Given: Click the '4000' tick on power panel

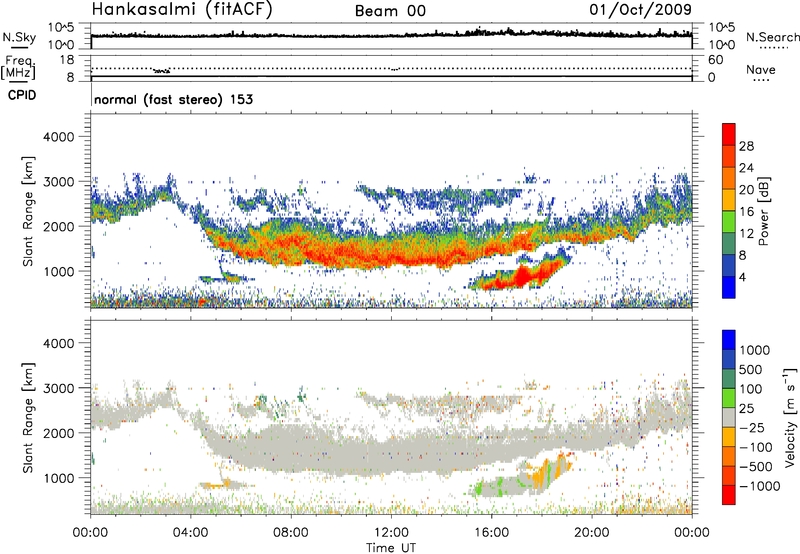Looking at the screenshot, I should pos(59,137).
